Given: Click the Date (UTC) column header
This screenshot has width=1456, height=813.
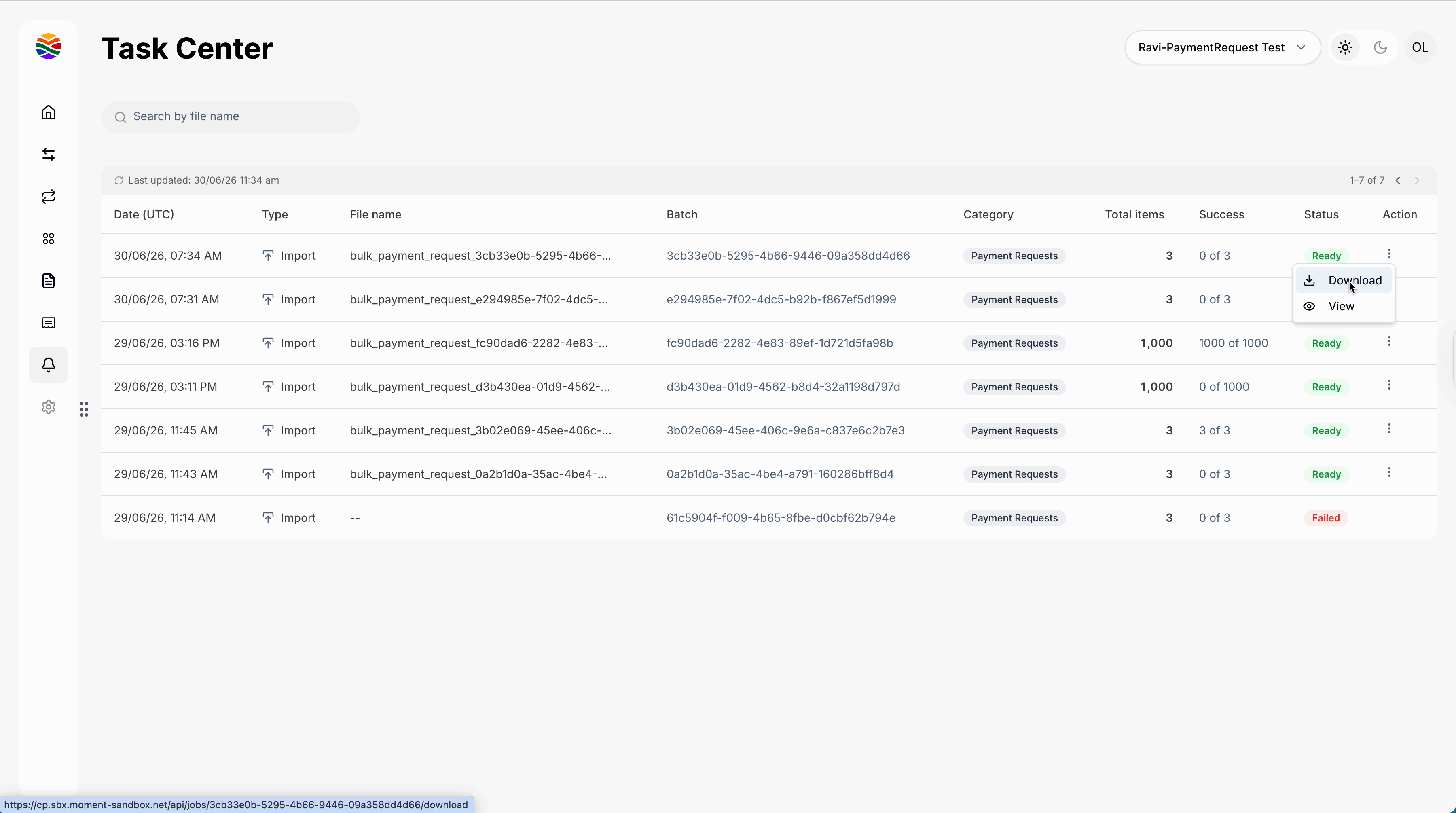Looking at the screenshot, I should 144,214.
